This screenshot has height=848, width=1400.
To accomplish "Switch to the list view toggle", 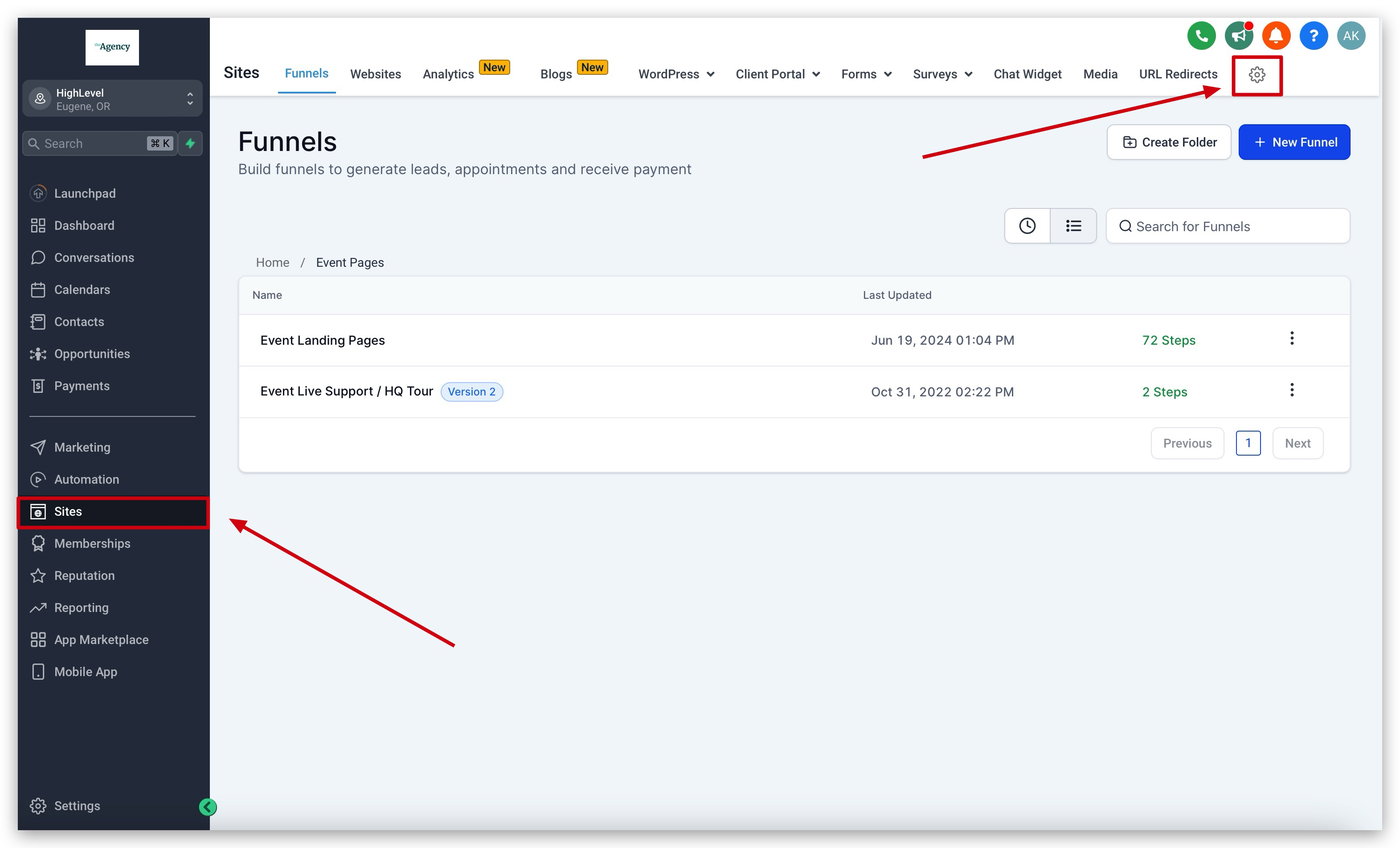I will pyautogui.click(x=1073, y=226).
